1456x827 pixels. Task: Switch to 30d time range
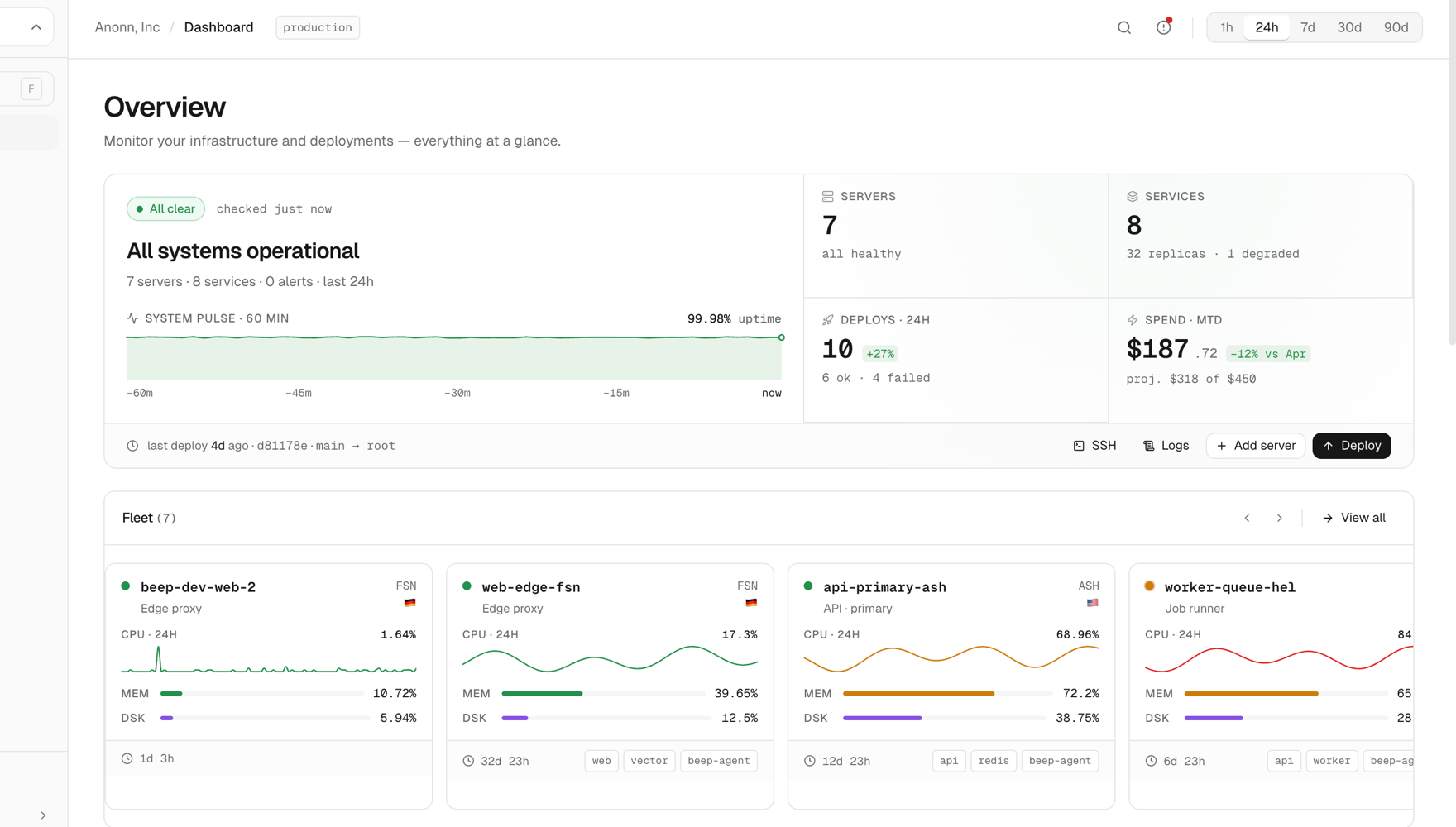[x=1349, y=27]
